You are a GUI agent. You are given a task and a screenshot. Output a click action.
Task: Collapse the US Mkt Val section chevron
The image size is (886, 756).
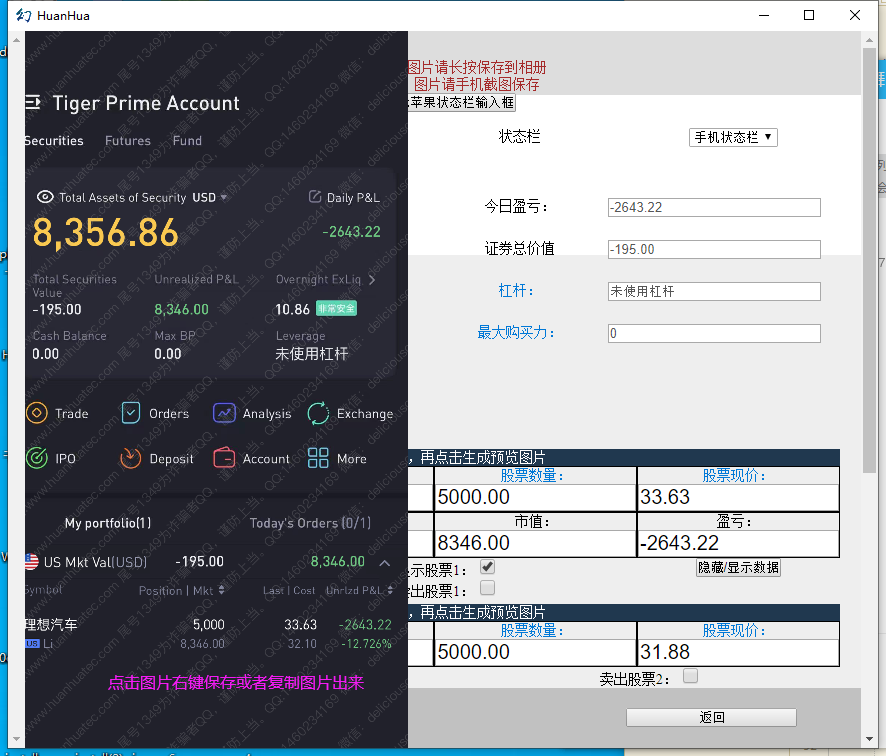[385, 562]
